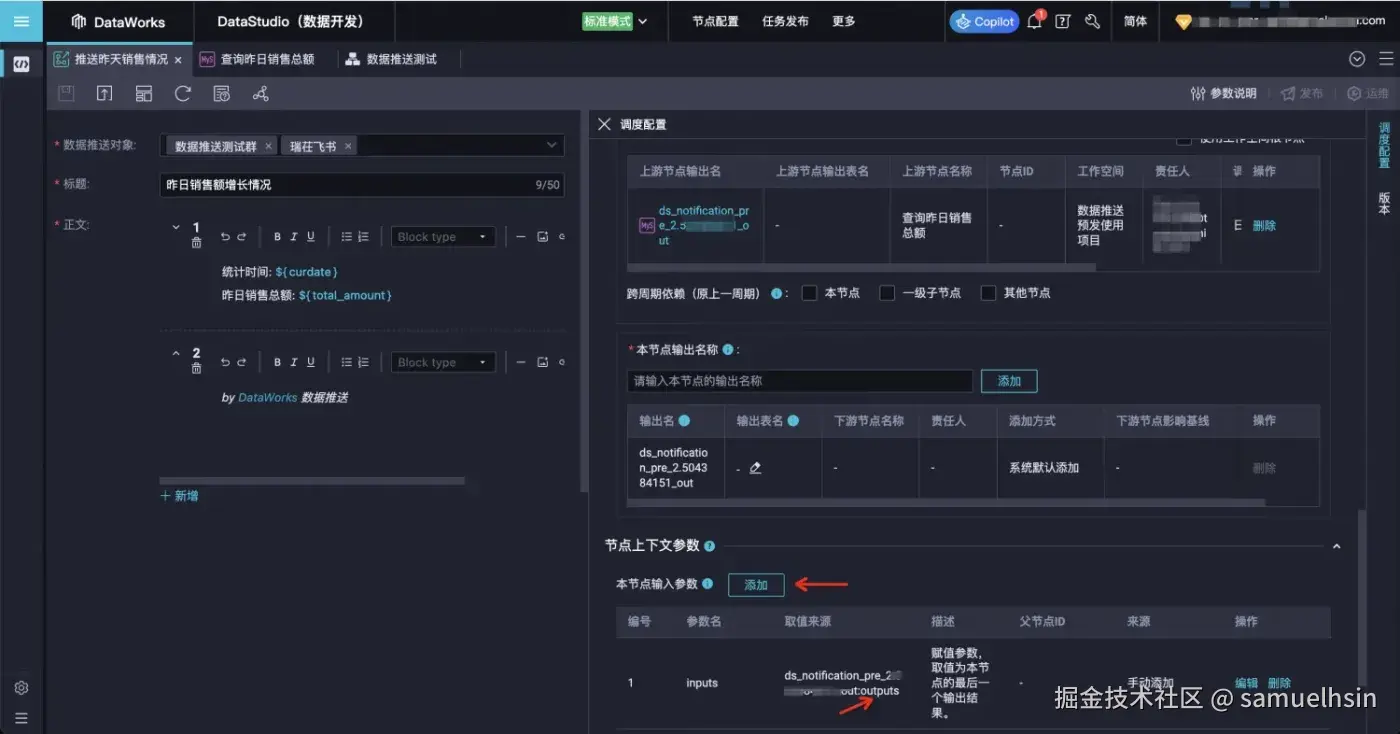The height and width of the screenshot is (734, 1400).
Task: Toggle italic in block 1 toolbar
Action: click(294, 237)
